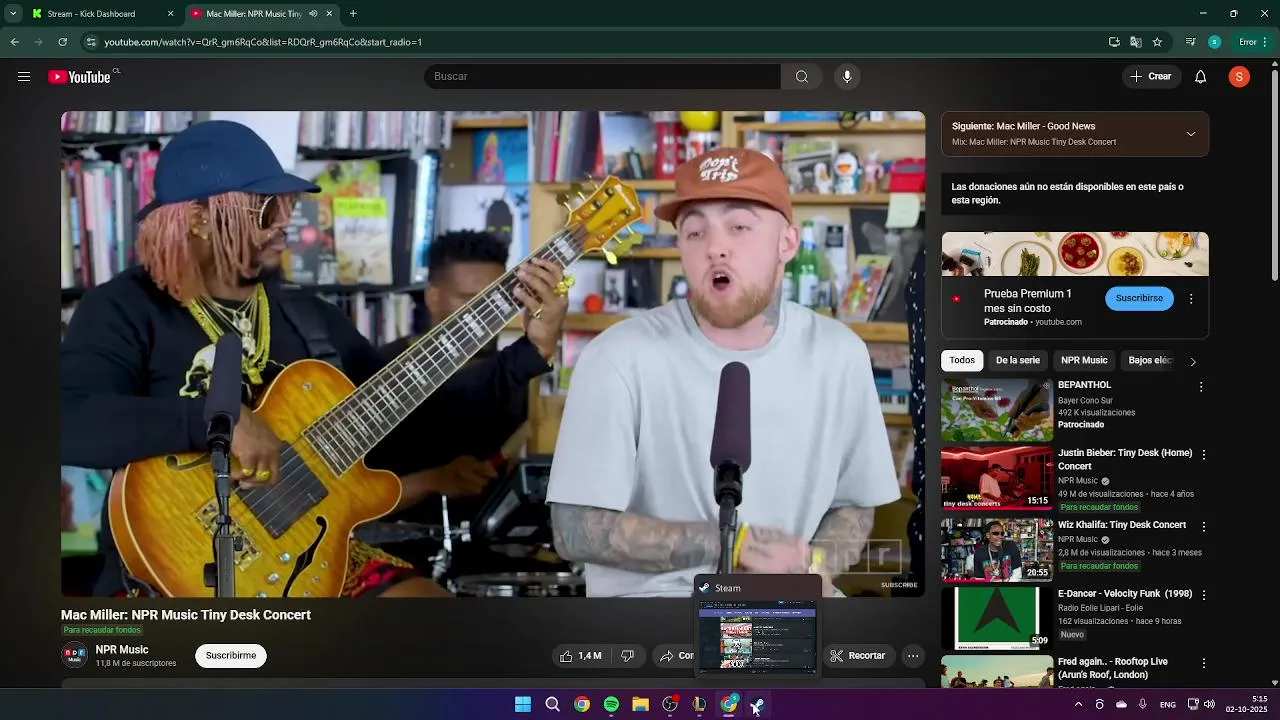Reload the page in Chrome
1280x720 pixels.
62,42
